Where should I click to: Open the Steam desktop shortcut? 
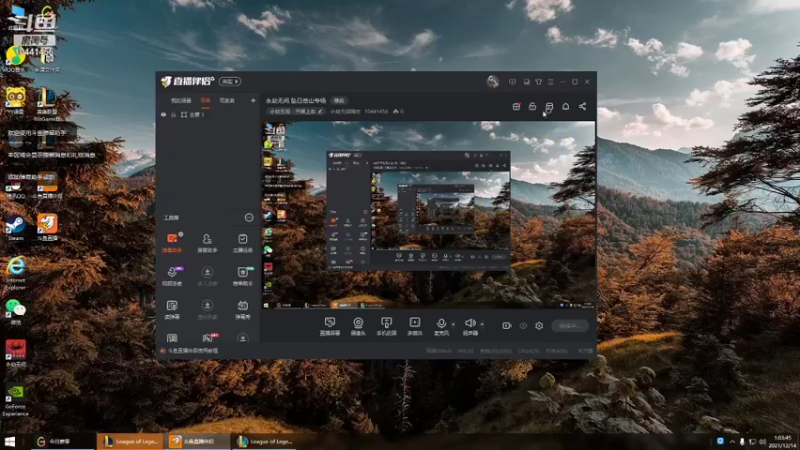pos(15,228)
